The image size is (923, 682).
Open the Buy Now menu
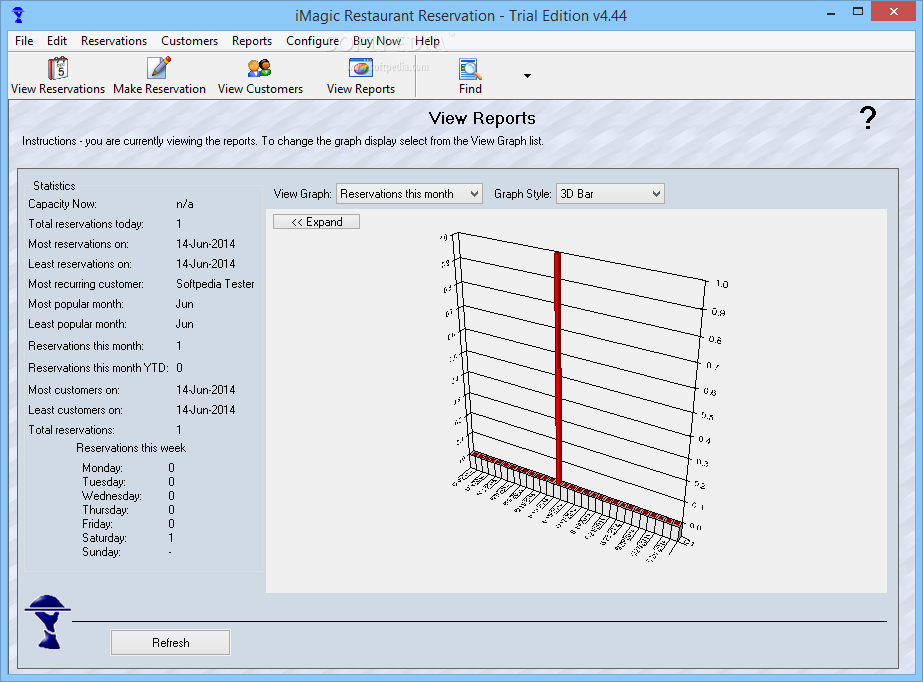[x=377, y=41]
